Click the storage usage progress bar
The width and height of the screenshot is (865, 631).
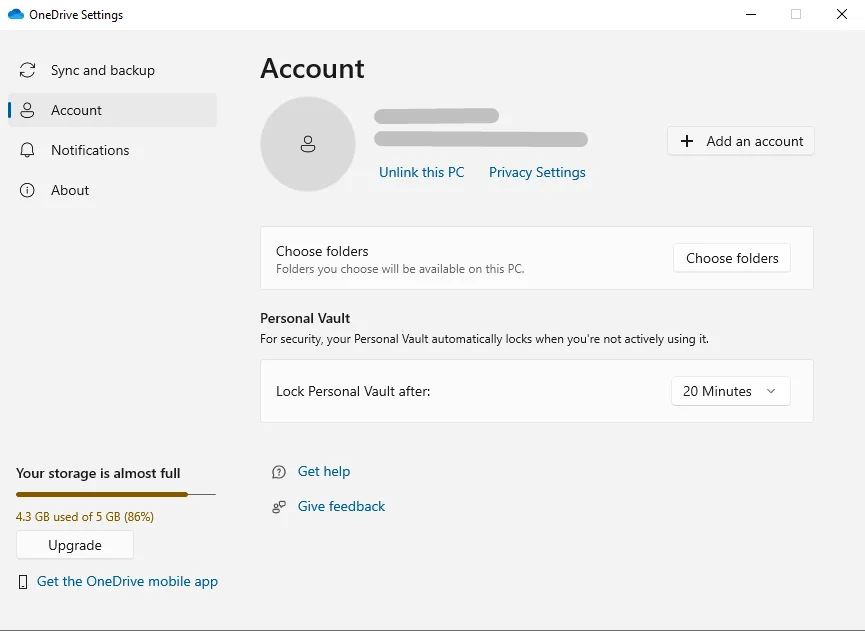tap(116, 494)
